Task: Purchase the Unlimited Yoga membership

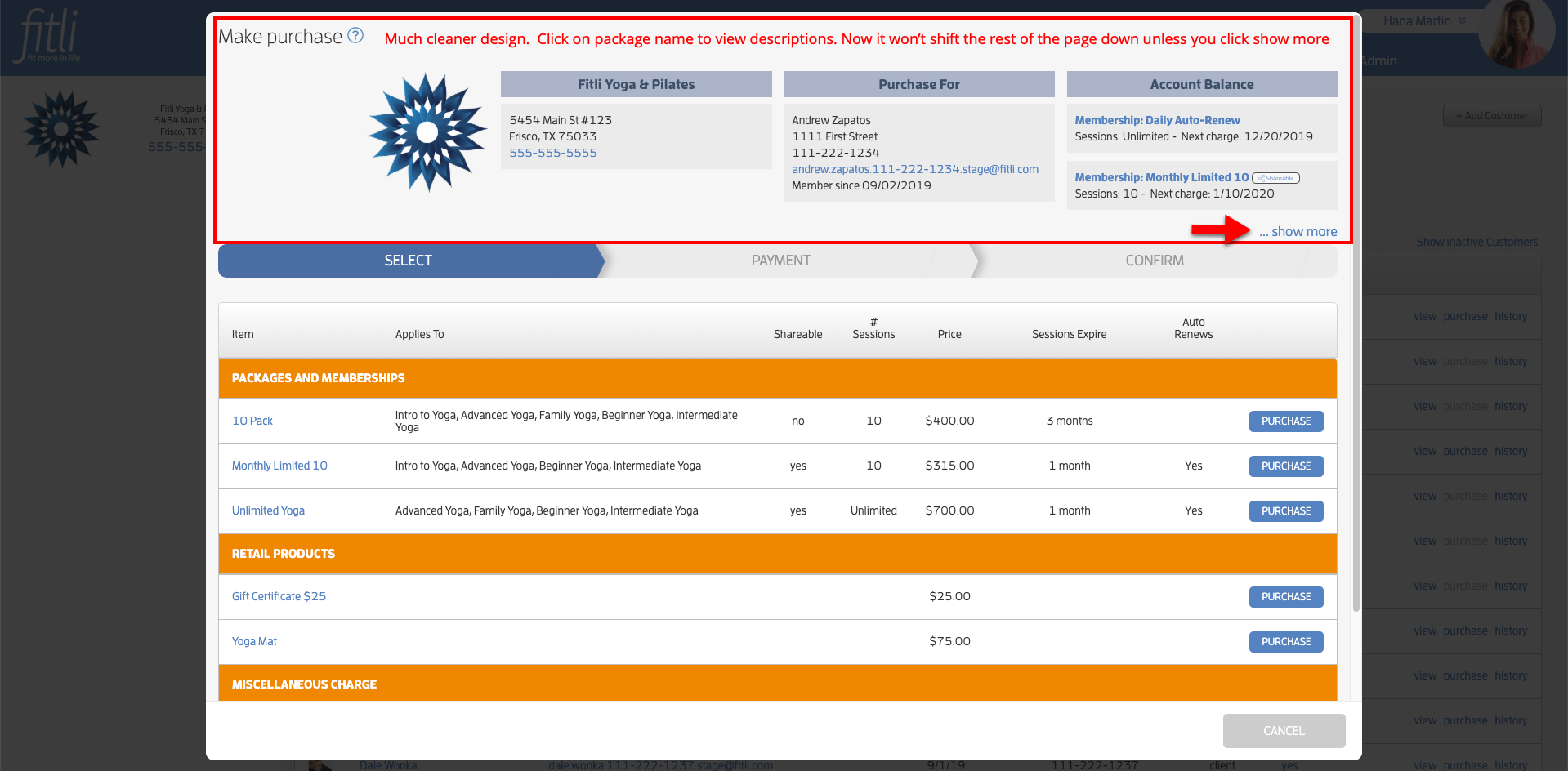Action: pyautogui.click(x=1286, y=511)
